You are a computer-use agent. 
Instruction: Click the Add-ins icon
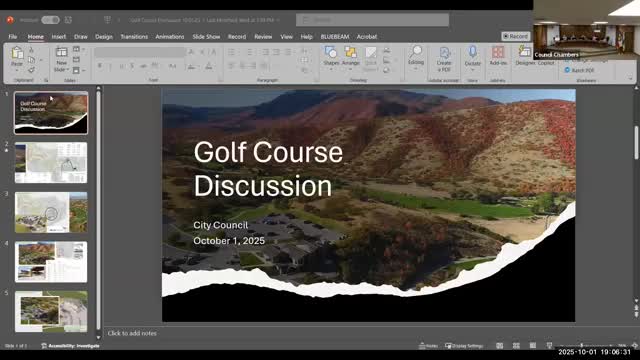498,56
